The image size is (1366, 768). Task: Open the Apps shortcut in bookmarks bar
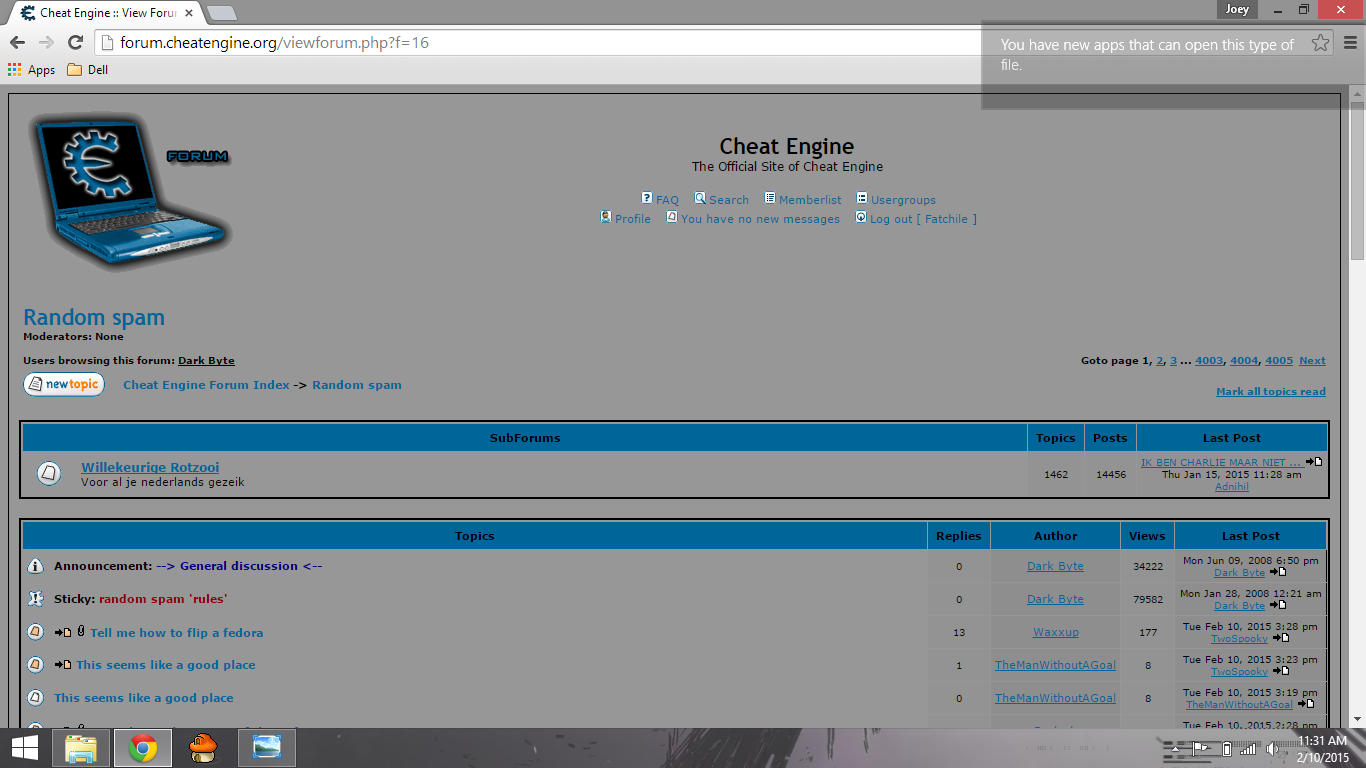pos(31,70)
